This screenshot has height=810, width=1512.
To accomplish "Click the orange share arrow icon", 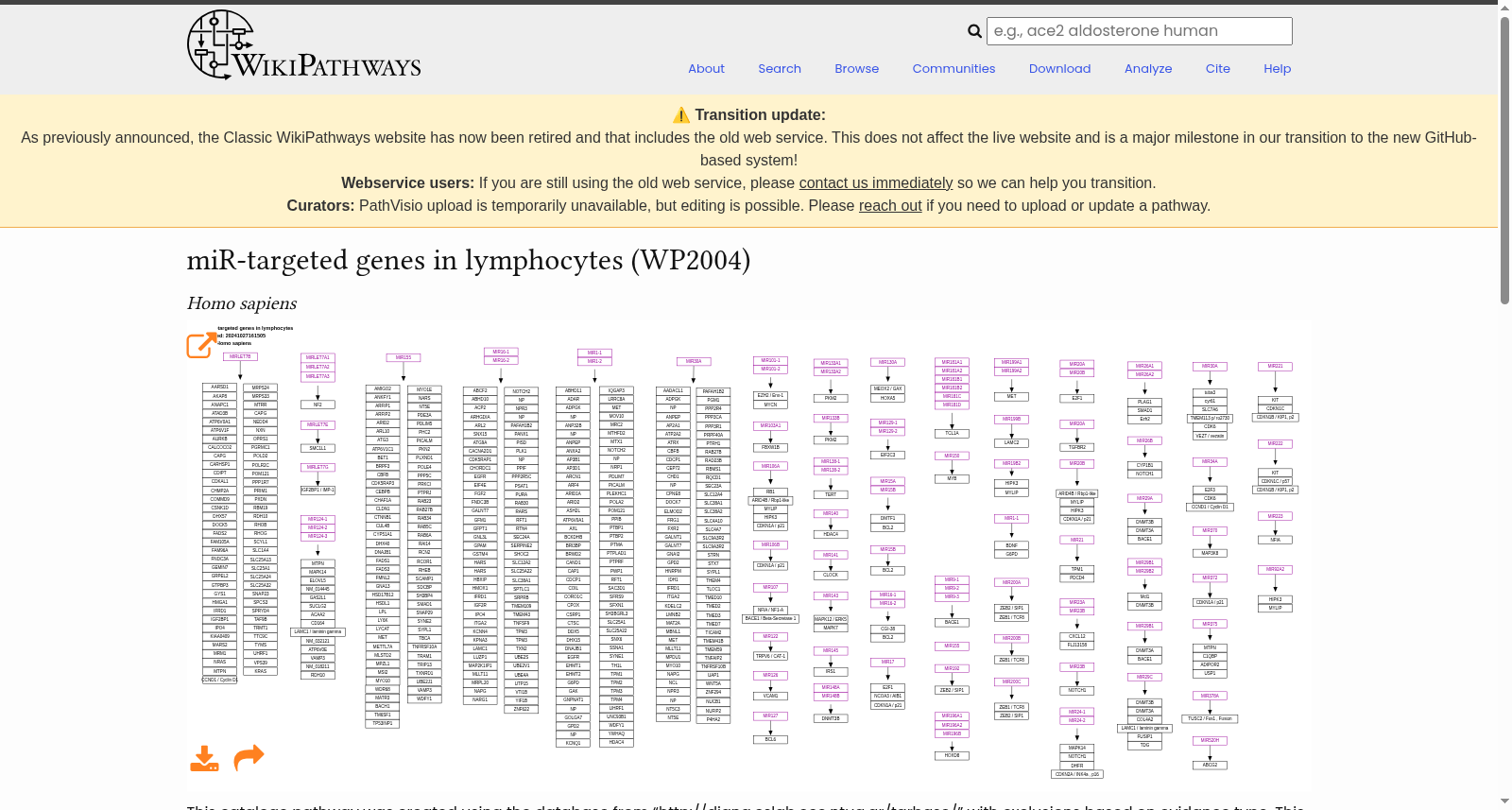I will (249, 757).
